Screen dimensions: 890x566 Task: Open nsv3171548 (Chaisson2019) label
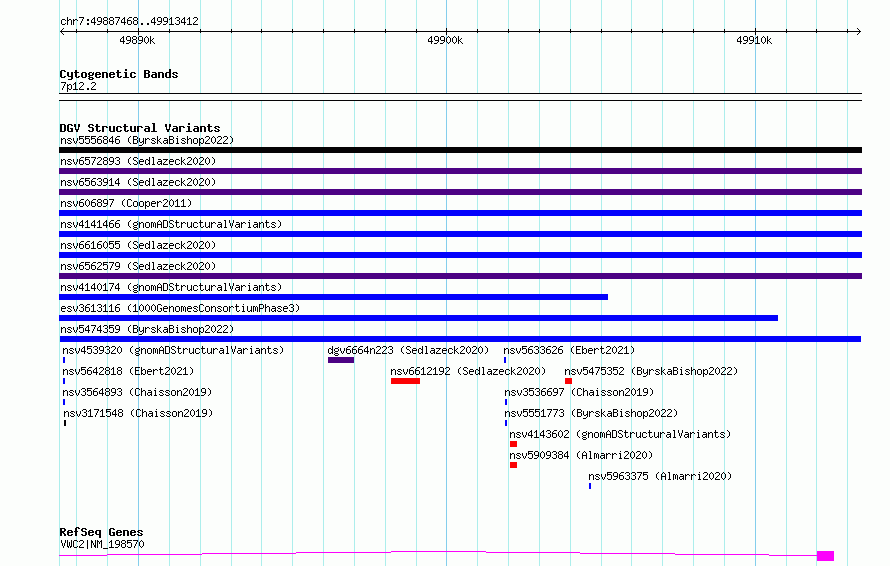(138, 413)
